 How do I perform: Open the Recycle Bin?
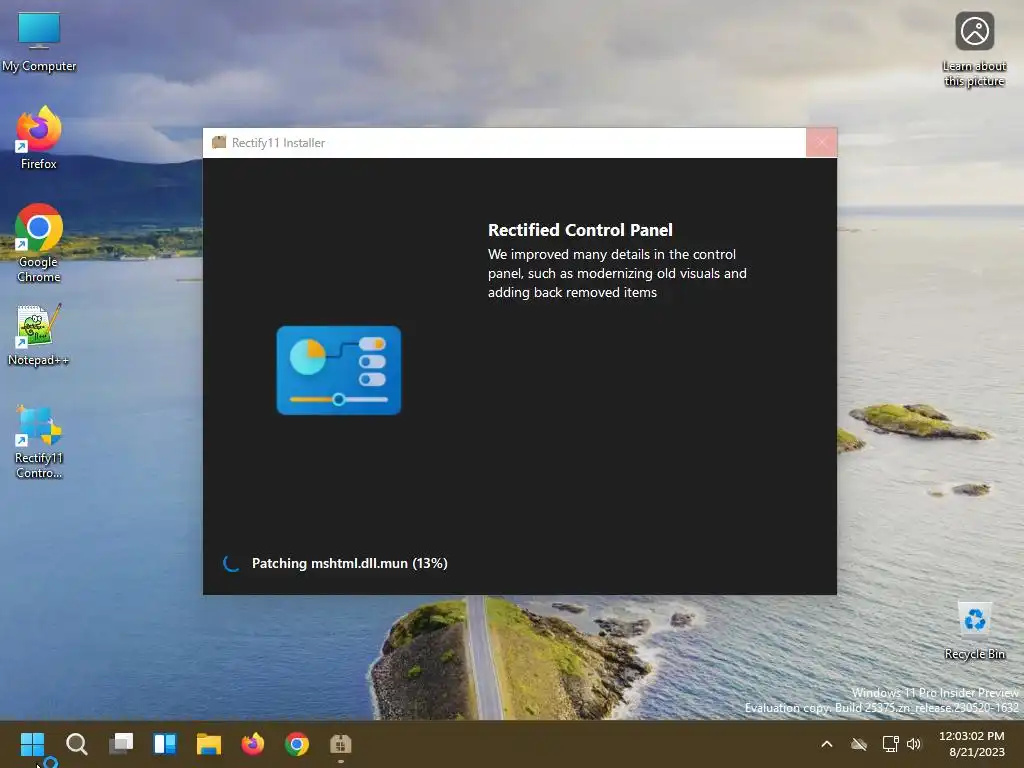pos(974,632)
